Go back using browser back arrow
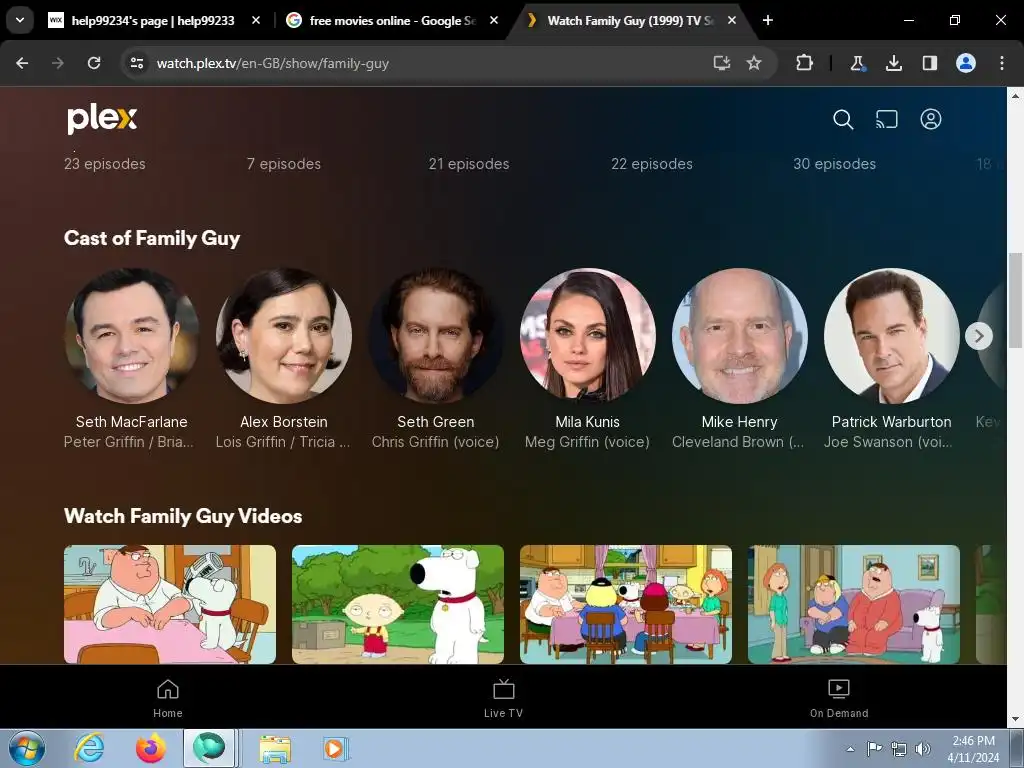Image resolution: width=1024 pixels, height=768 pixels. point(22,63)
